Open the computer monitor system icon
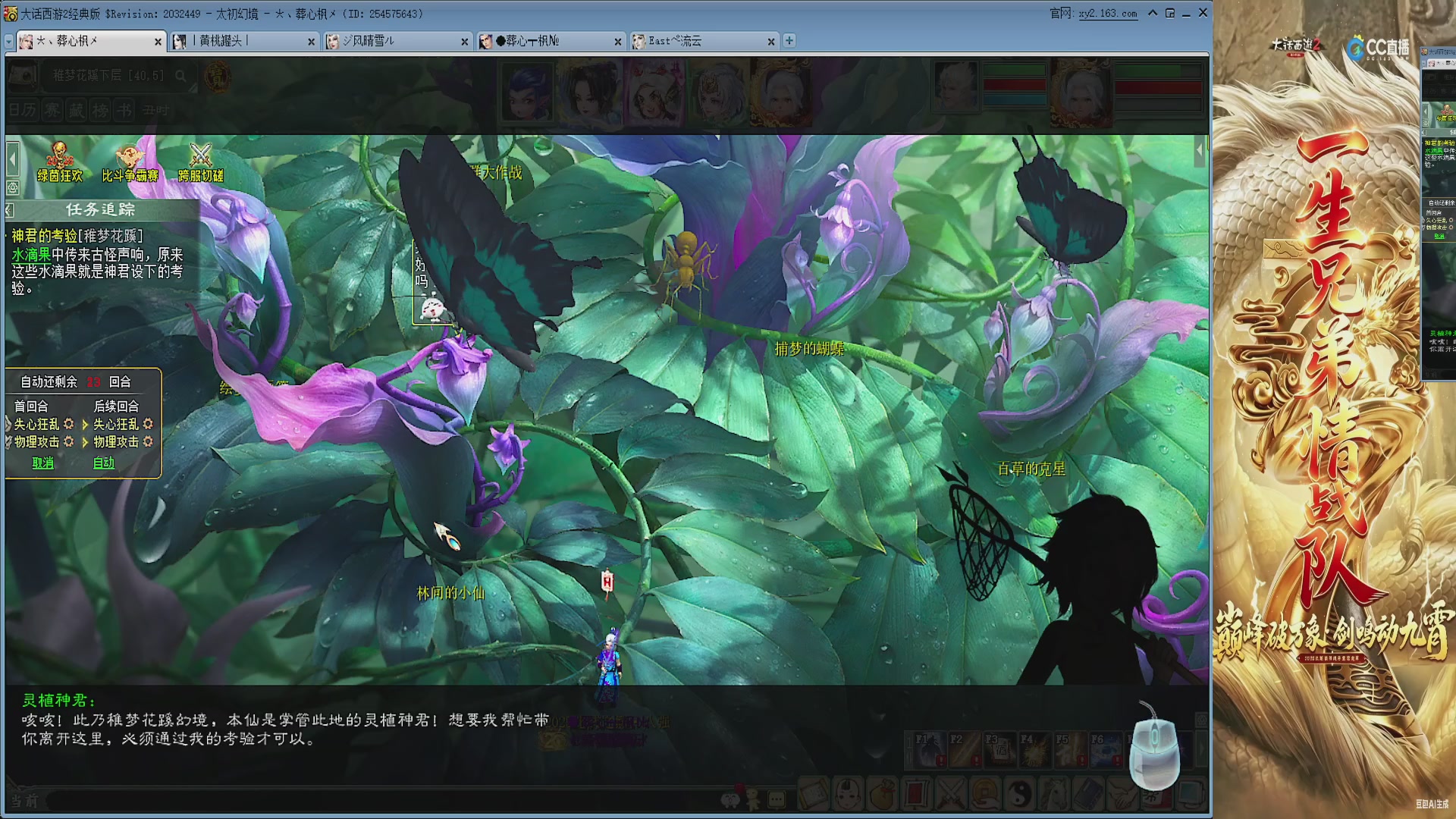 [x=1192, y=795]
